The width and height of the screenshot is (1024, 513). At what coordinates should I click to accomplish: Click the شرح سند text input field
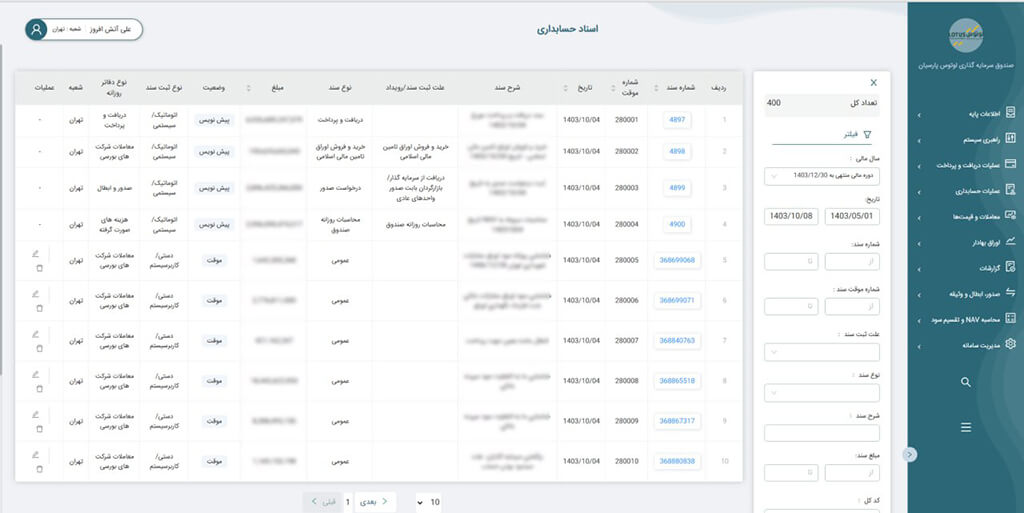click(821, 433)
